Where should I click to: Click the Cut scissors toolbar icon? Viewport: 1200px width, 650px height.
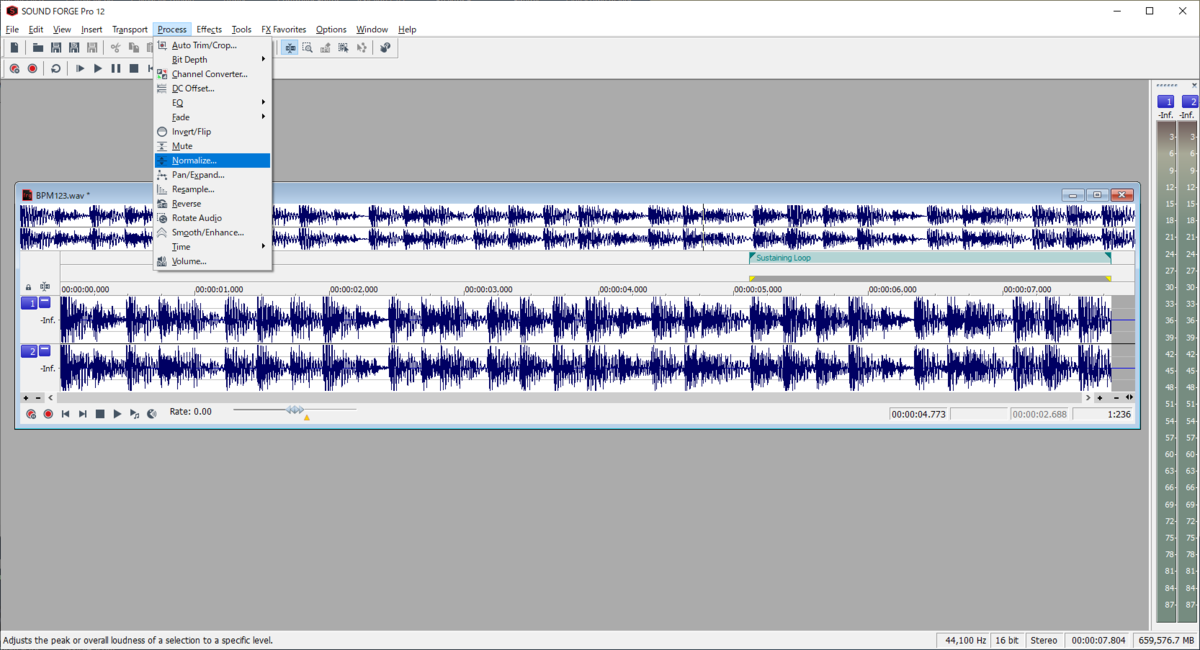(115, 47)
